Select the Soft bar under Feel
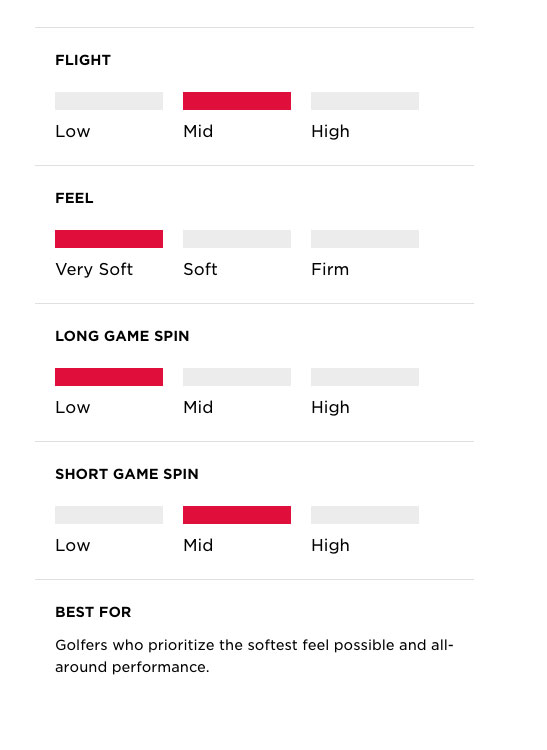This screenshot has width=547, height=750. (x=237, y=239)
